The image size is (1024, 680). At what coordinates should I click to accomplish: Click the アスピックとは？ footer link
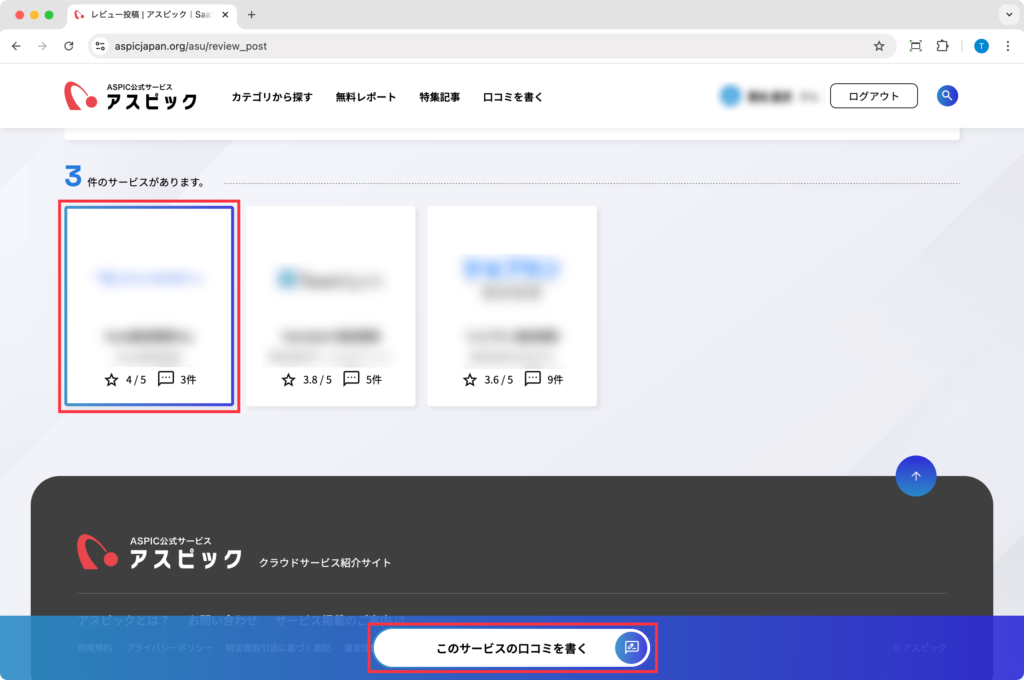(123, 620)
